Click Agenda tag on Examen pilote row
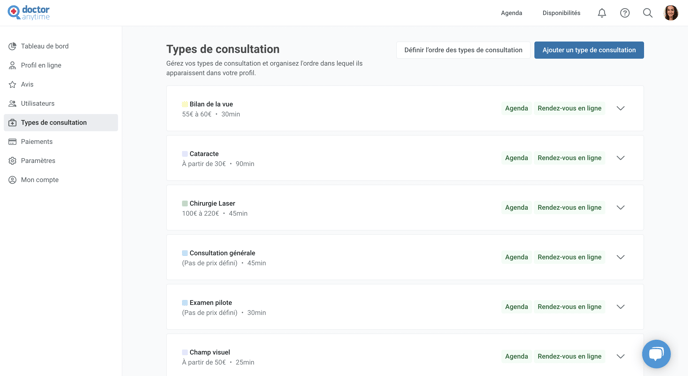Image resolution: width=688 pixels, height=376 pixels. (x=516, y=307)
